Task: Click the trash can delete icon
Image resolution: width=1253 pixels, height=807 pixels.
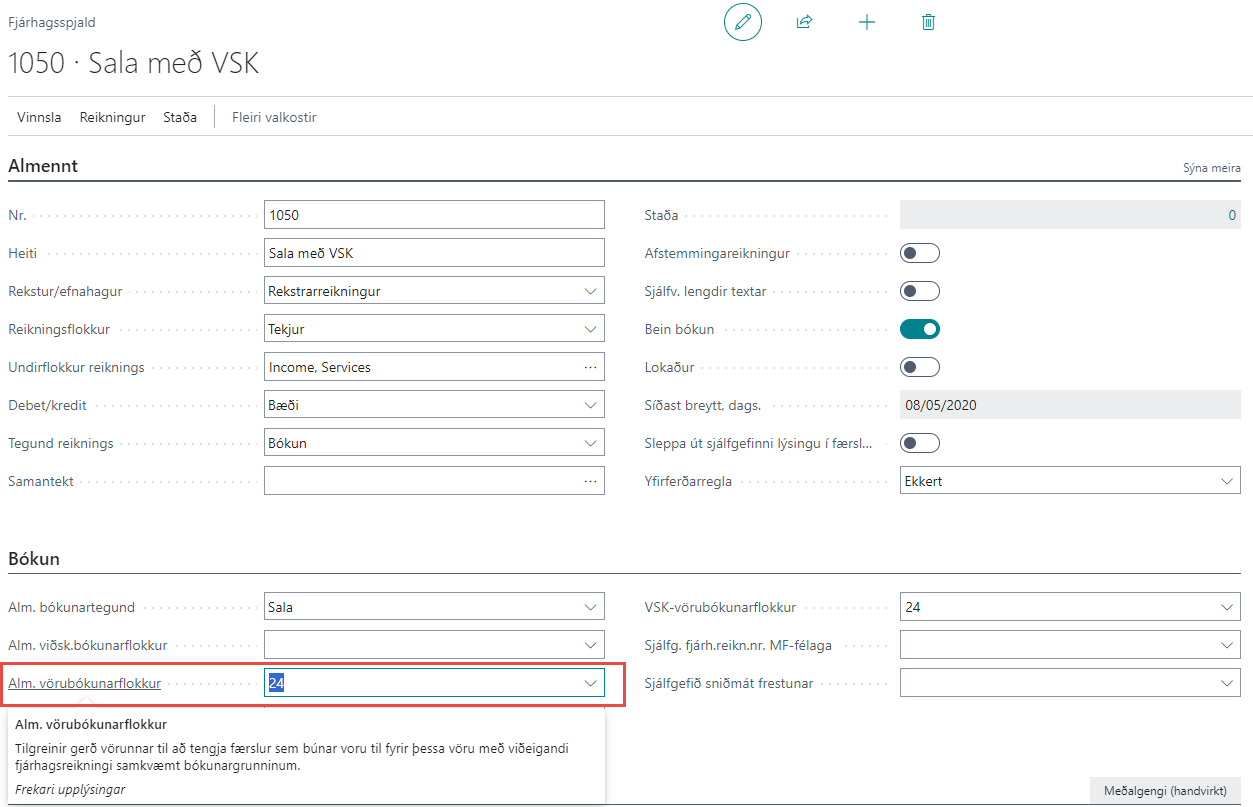Action: tap(928, 22)
